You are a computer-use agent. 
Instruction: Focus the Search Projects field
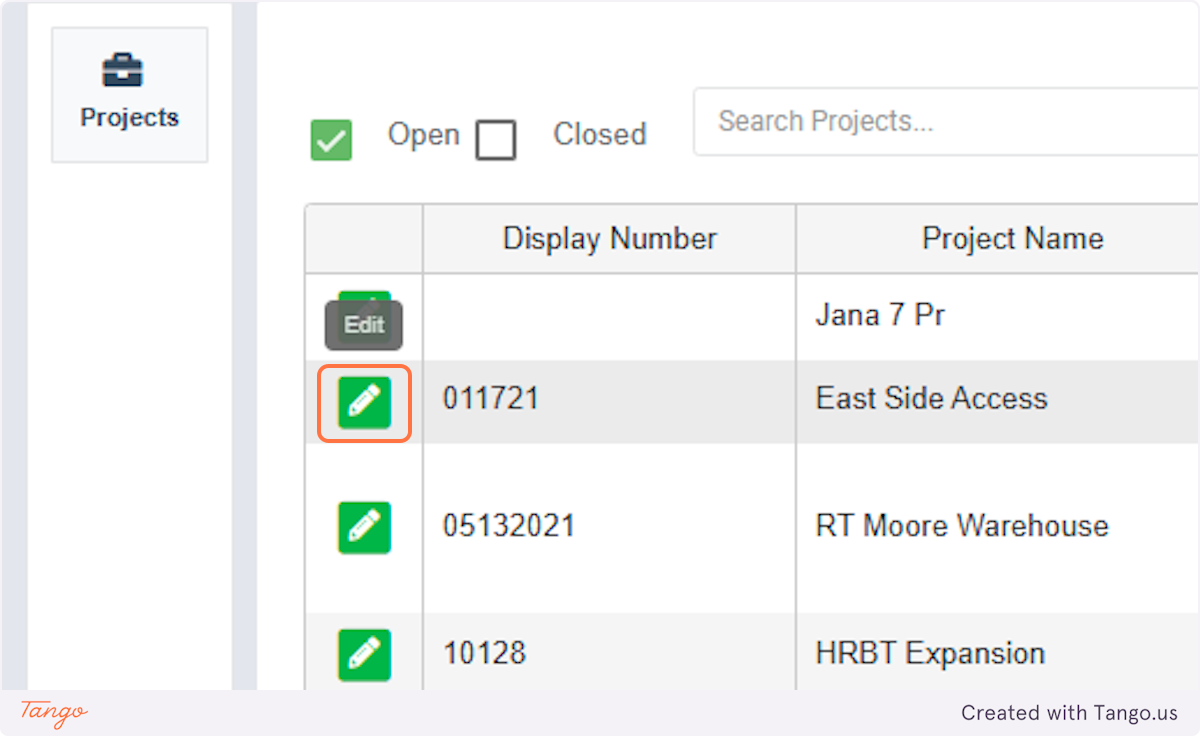click(945, 122)
